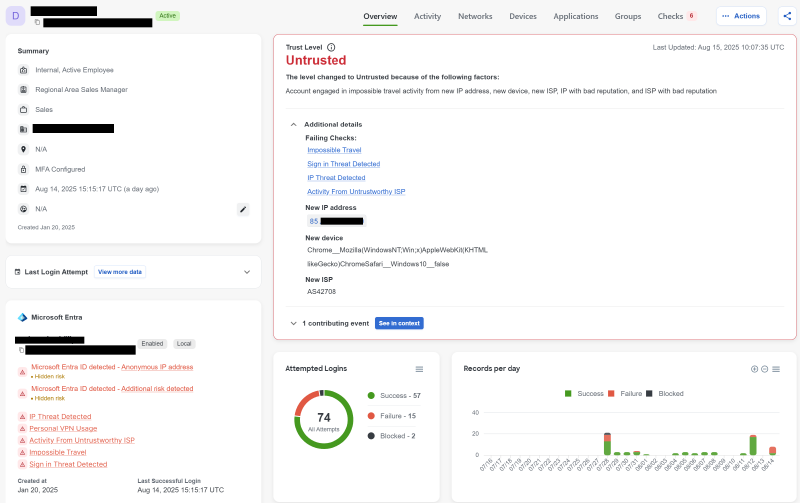Zoom in on Records per day chart
Viewport: 800px width, 503px height.
(x=754, y=369)
